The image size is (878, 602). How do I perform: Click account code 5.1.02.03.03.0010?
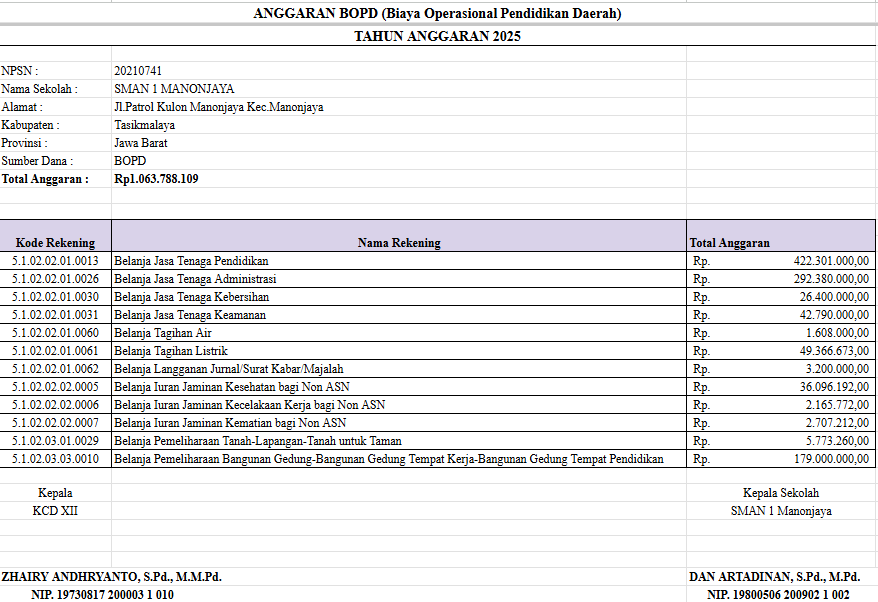point(56,459)
